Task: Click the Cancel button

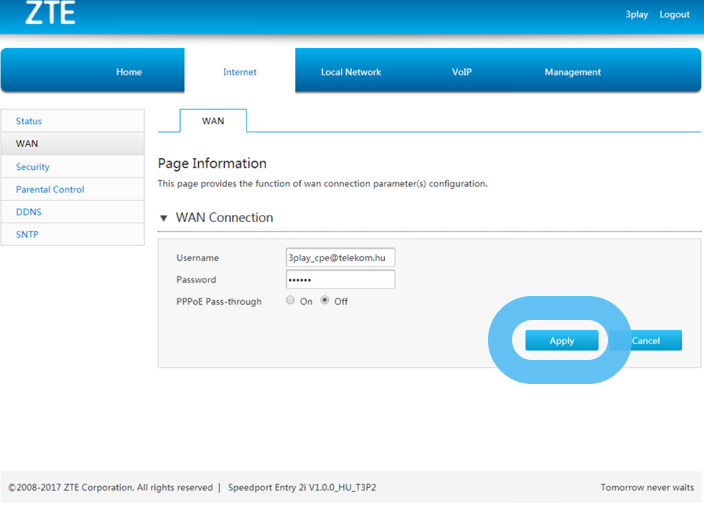Action: (x=647, y=341)
